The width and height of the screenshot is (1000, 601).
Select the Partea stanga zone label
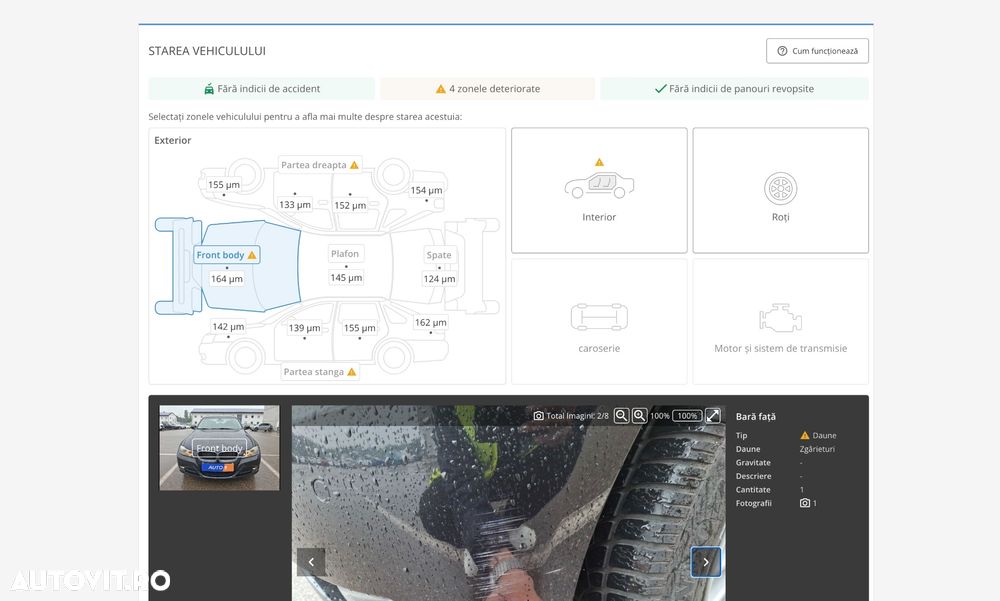click(320, 372)
